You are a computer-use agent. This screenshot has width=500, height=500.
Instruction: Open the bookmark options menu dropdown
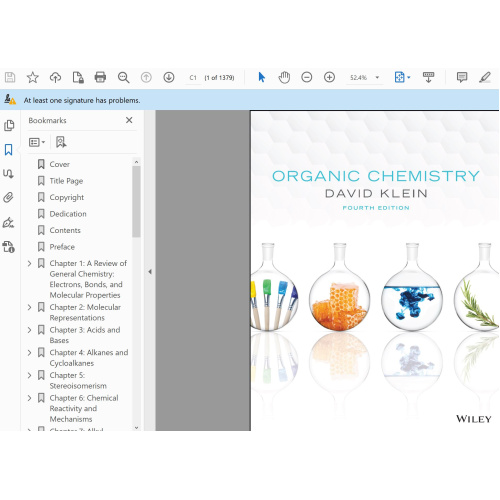coord(37,142)
